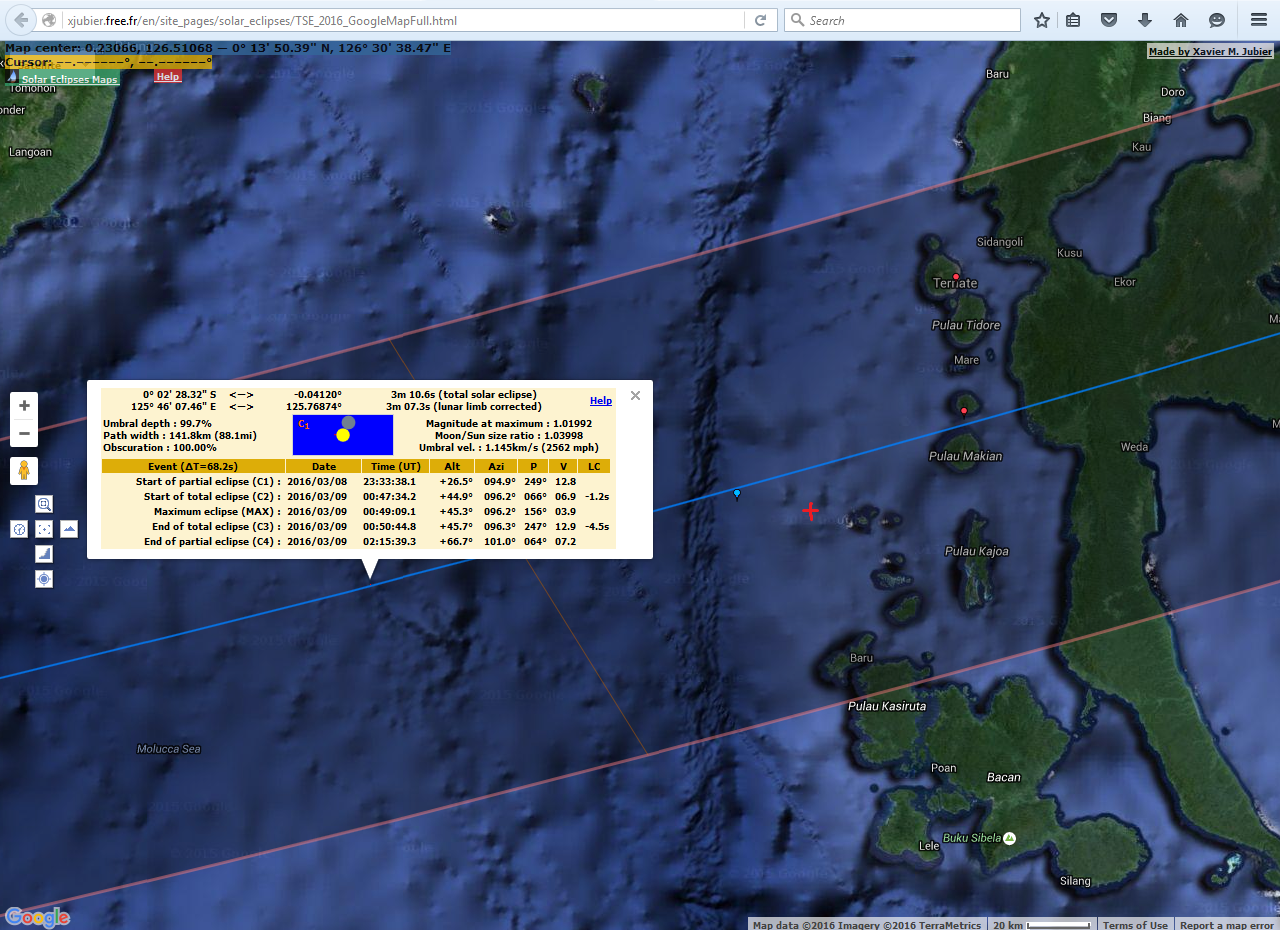Viewport: 1280px width, 930px height.
Task: Focus the browser Search field
Action: coord(903,20)
